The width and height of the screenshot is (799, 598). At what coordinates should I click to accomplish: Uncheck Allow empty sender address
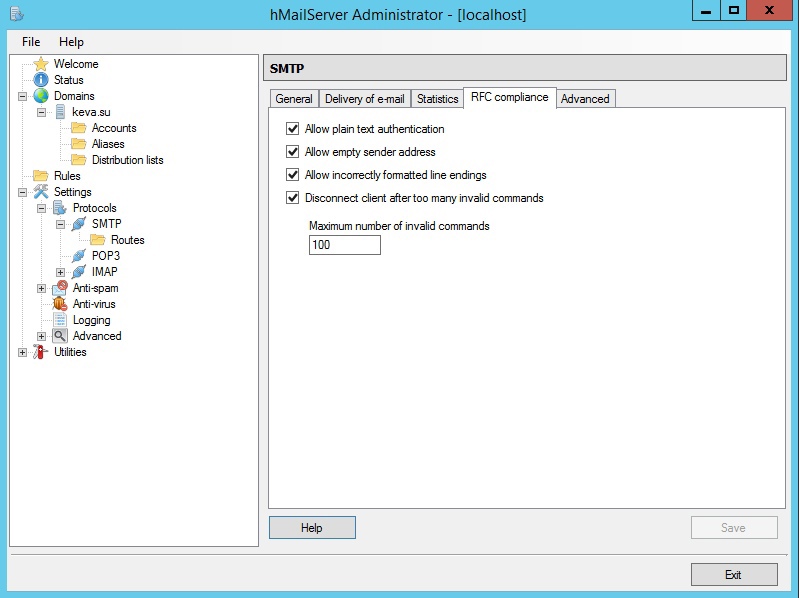point(292,152)
